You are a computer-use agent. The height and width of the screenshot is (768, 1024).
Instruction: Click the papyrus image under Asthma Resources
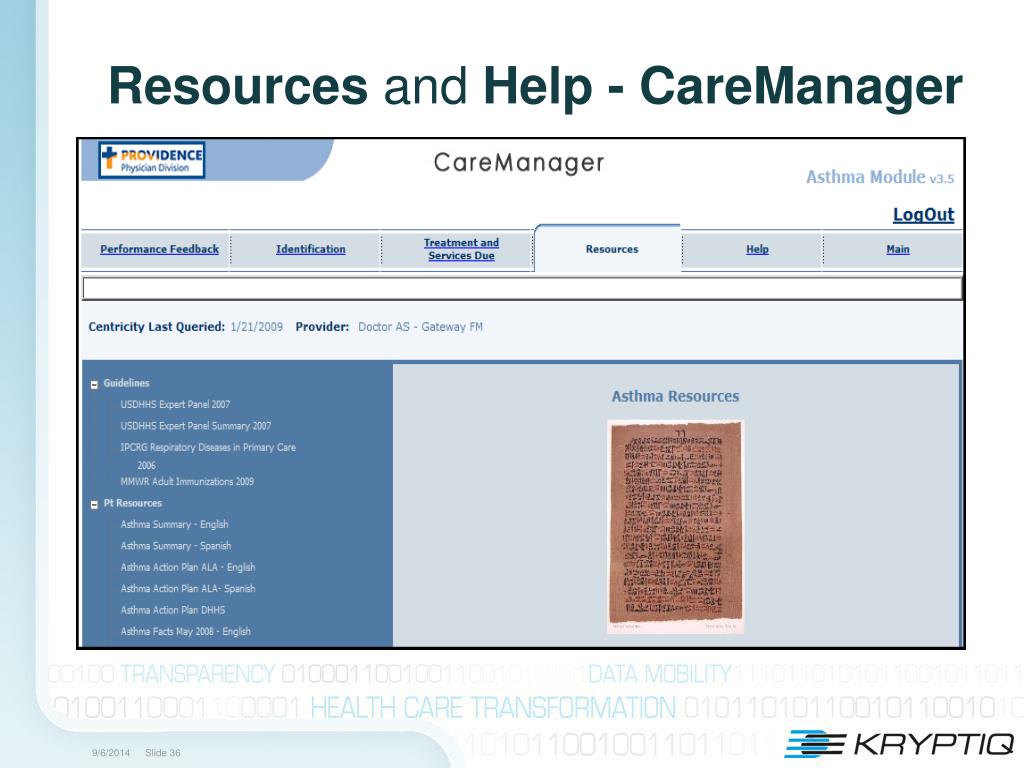pos(675,526)
